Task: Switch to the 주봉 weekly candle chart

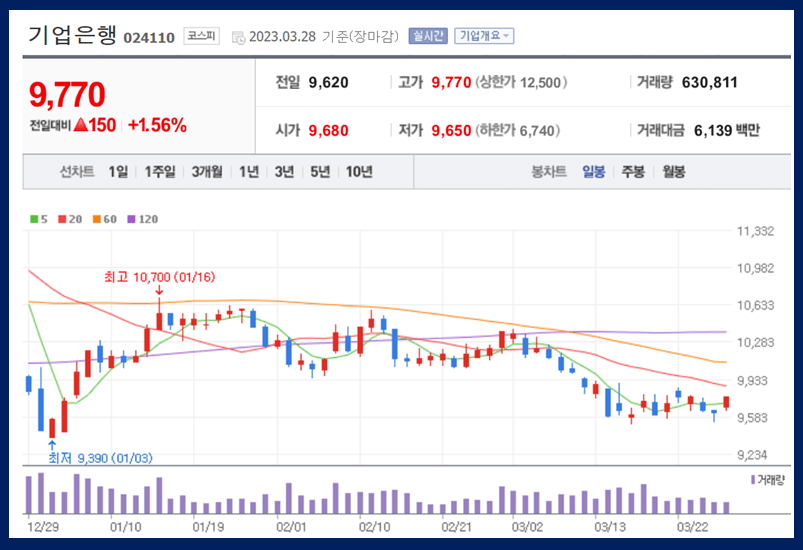Action: point(633,172)
